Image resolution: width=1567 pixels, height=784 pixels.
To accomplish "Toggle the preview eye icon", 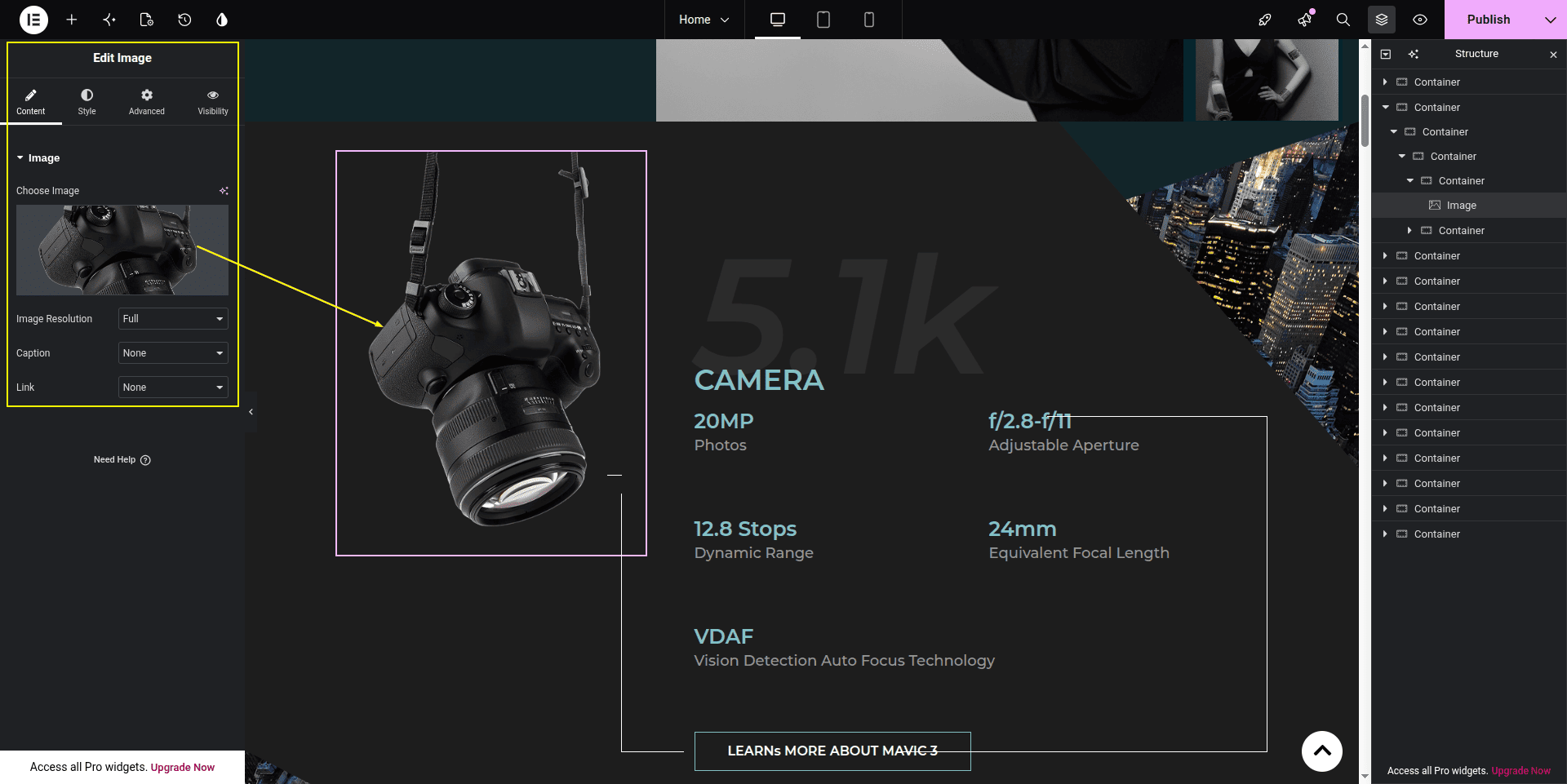I will 1420,20.
